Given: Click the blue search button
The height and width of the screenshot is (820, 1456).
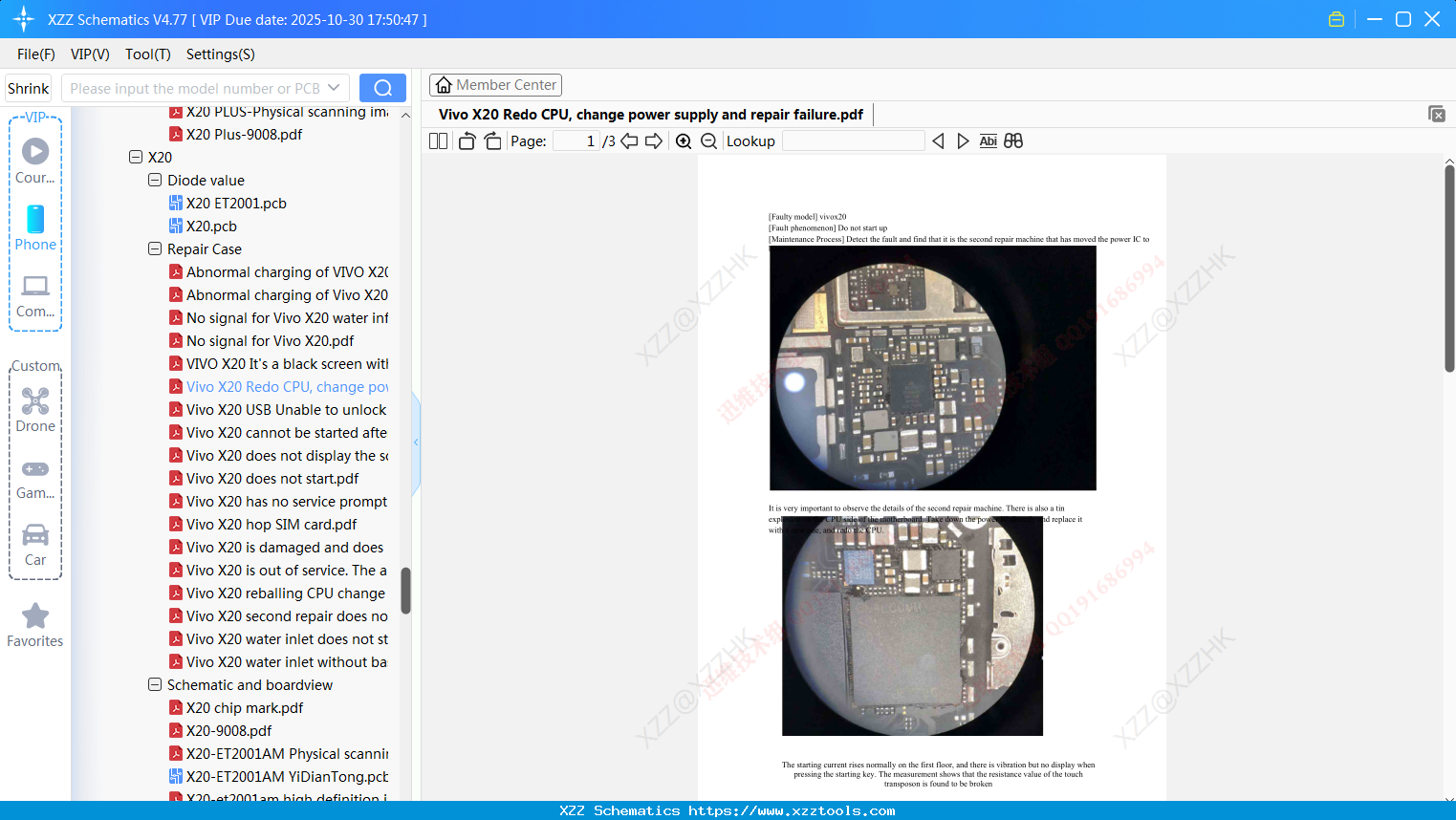Looking at the screenshot, I should pyautogui.click(x=381, y=87).
